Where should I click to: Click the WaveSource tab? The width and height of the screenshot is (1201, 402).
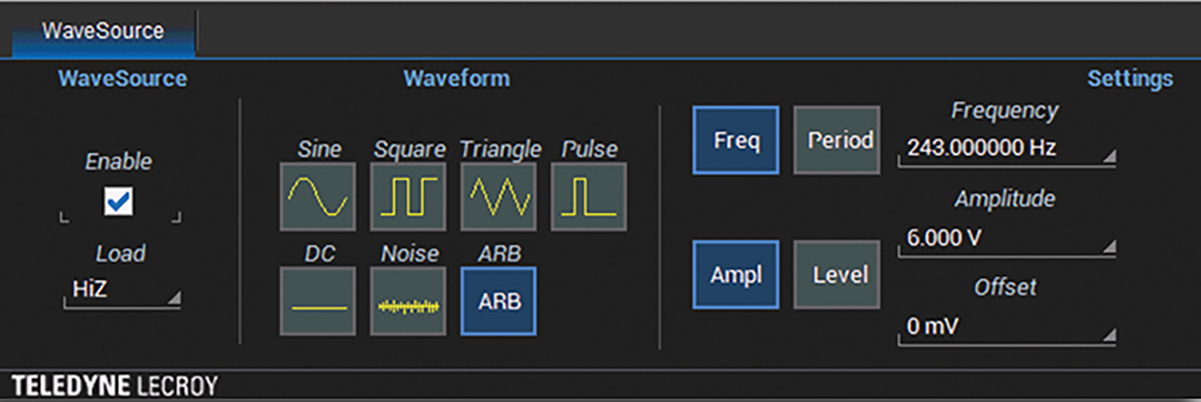(103, 31)
